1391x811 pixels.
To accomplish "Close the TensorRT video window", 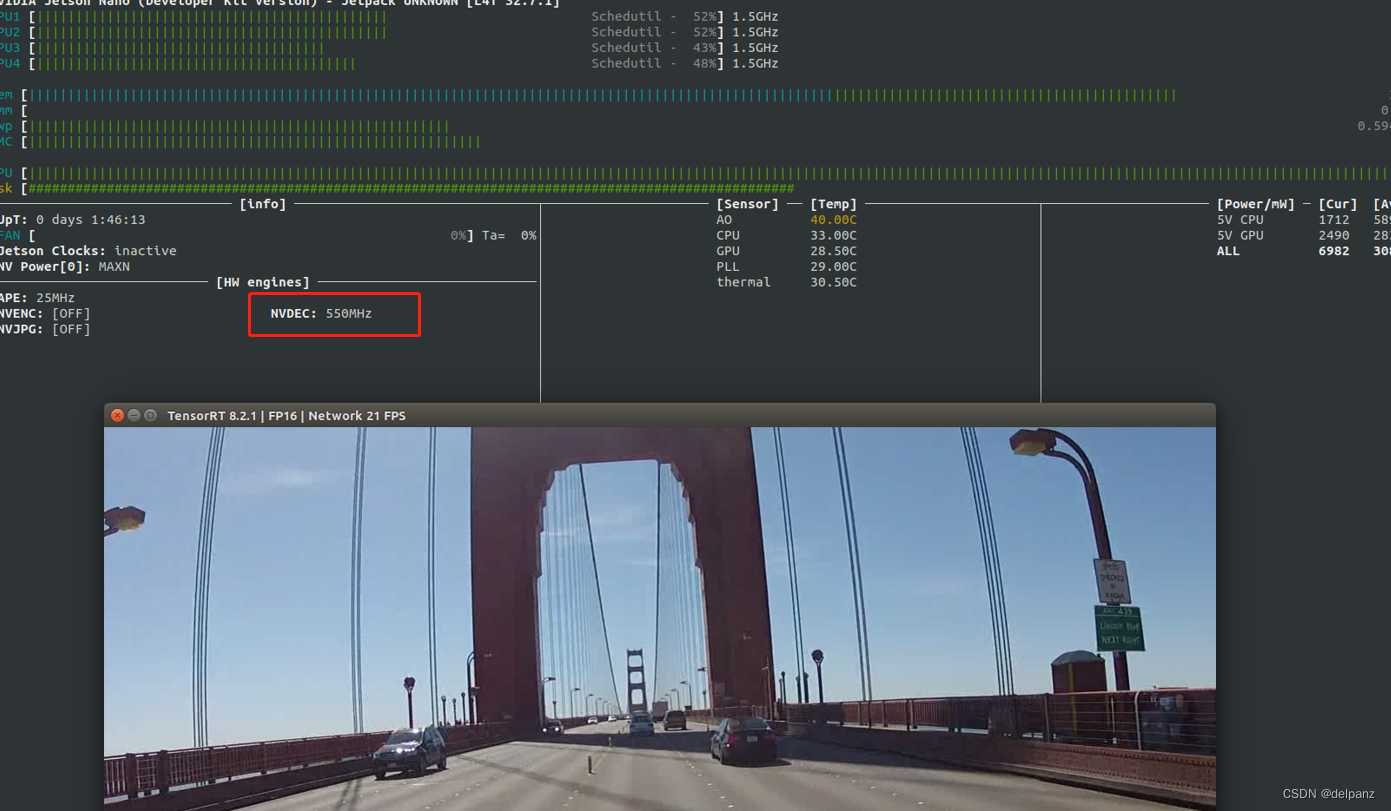I will 117,415.
